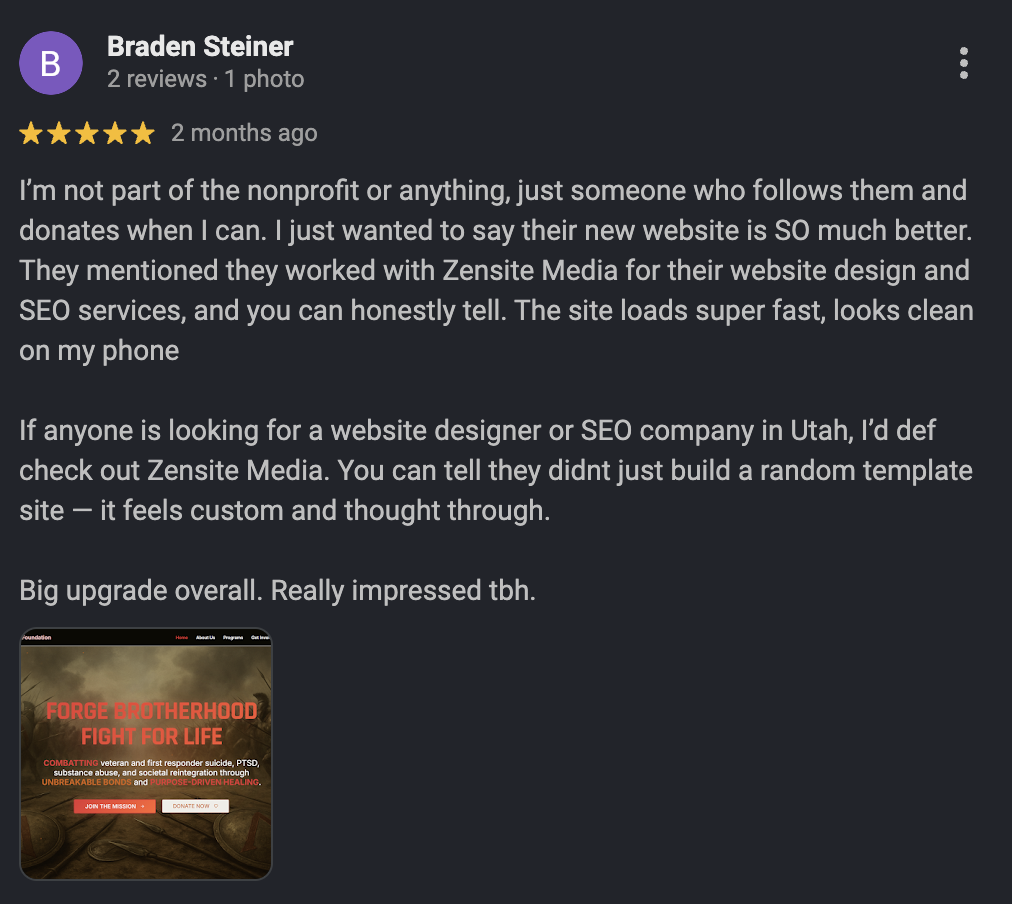Click the Foundation logo in the website header
Viewport: 1012px width, 904px height.
(x=35, y=637)
